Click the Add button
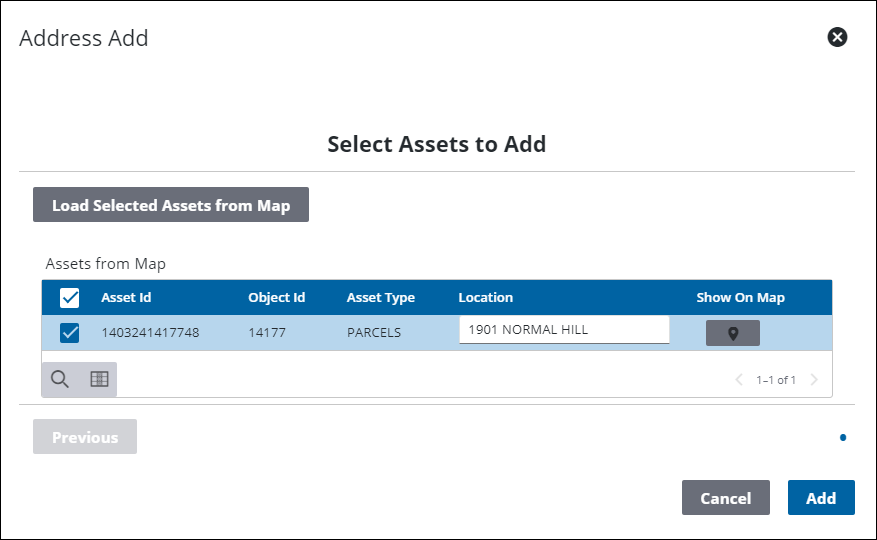 (x=820, y=498)
